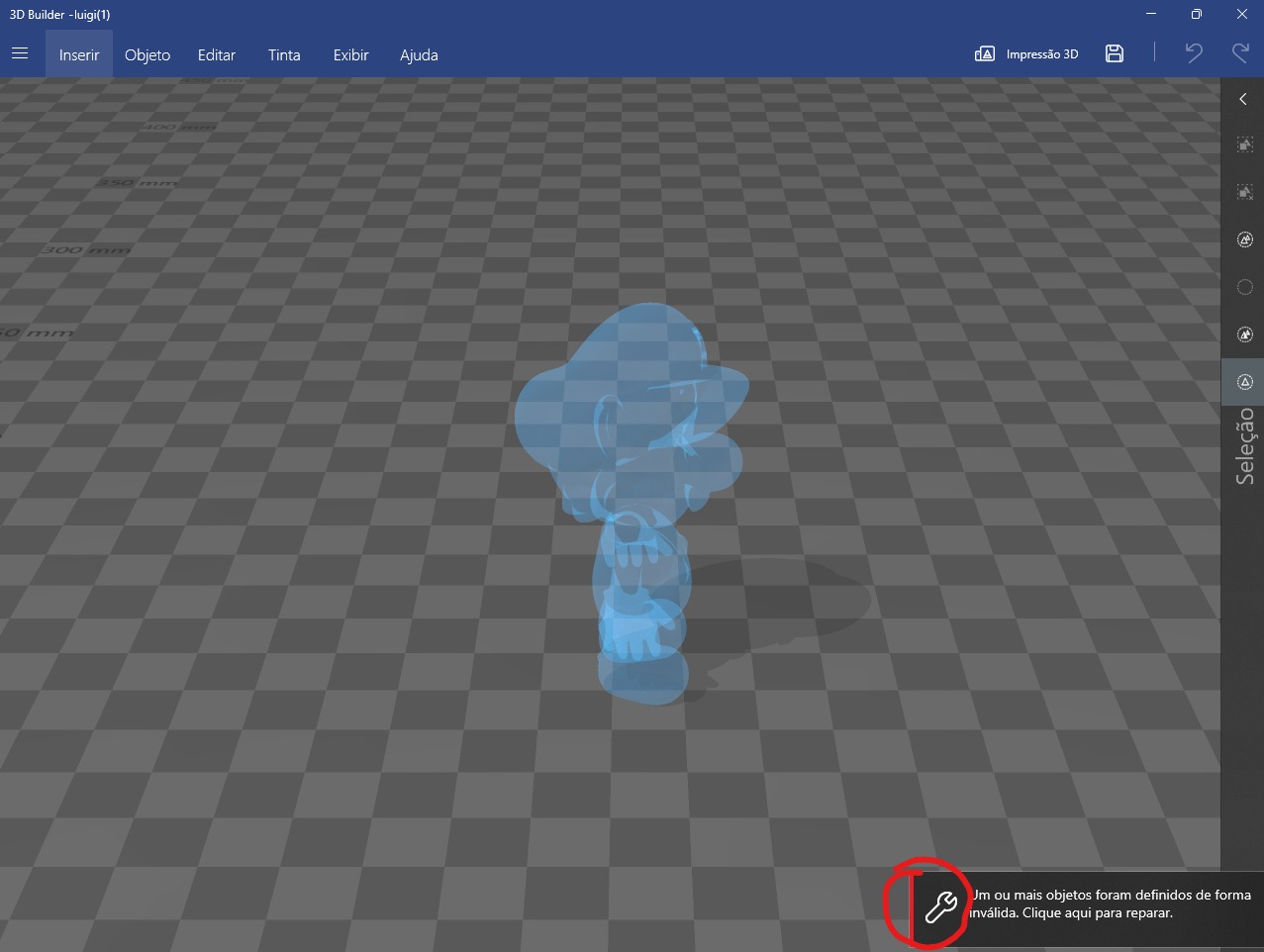Open the Exibir tab
This screenshot has width=1264, height=952.
coord(351,54)
